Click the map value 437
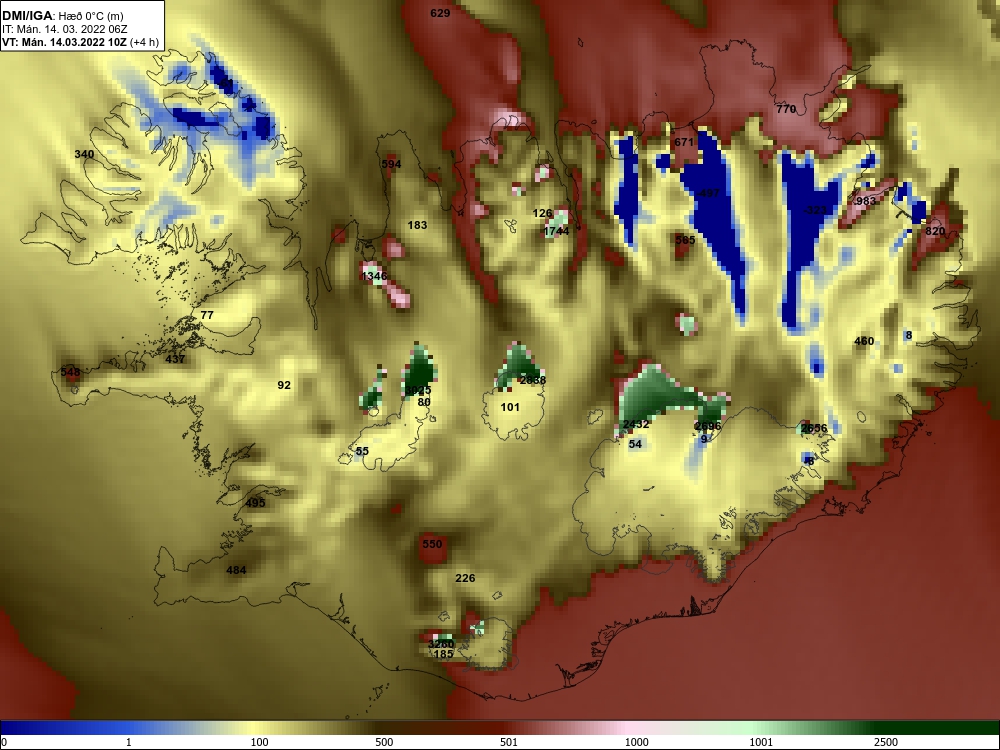1000x750 pixels. (x=175, y=359)
